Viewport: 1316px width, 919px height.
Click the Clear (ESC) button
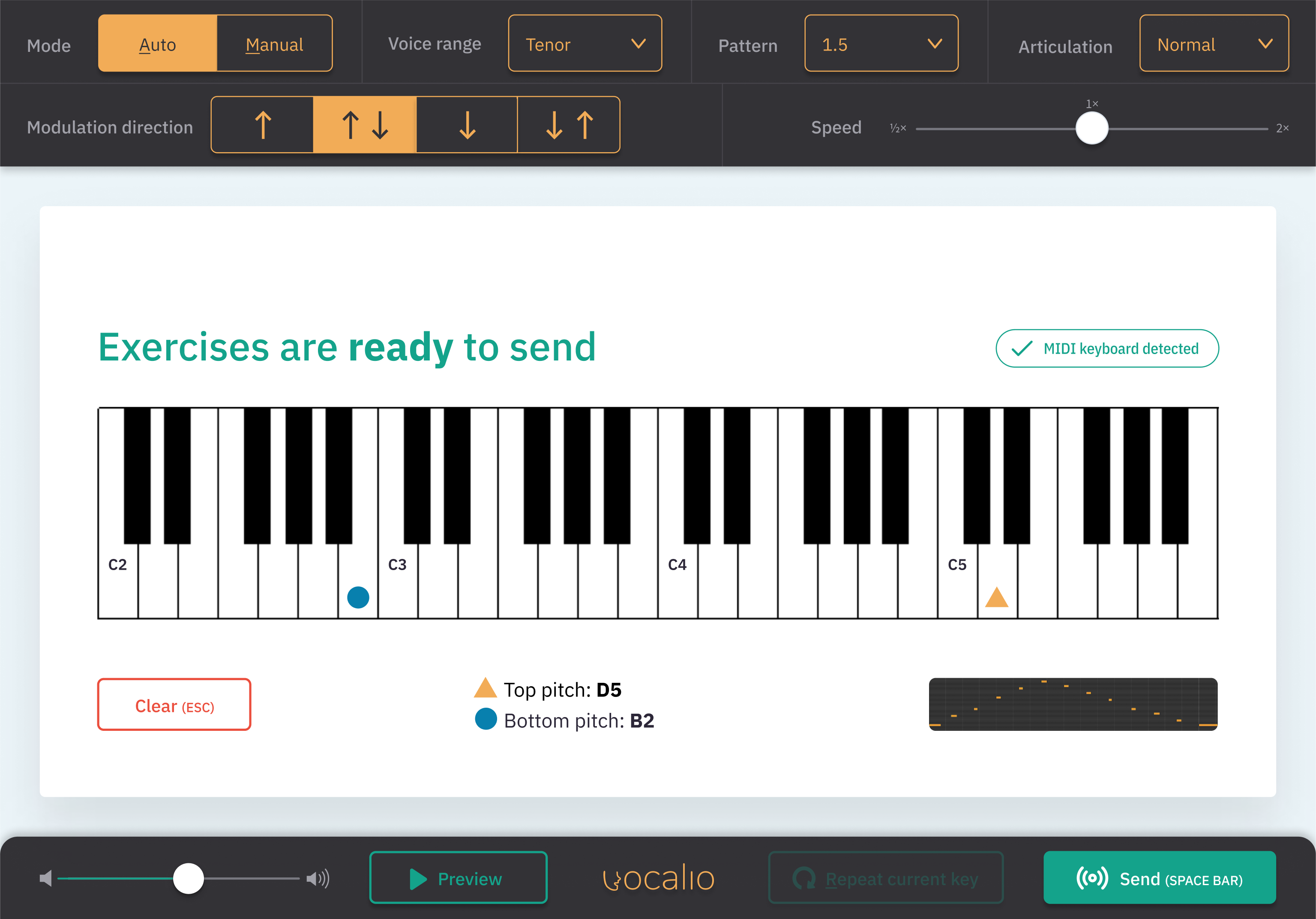coord(174,705)
